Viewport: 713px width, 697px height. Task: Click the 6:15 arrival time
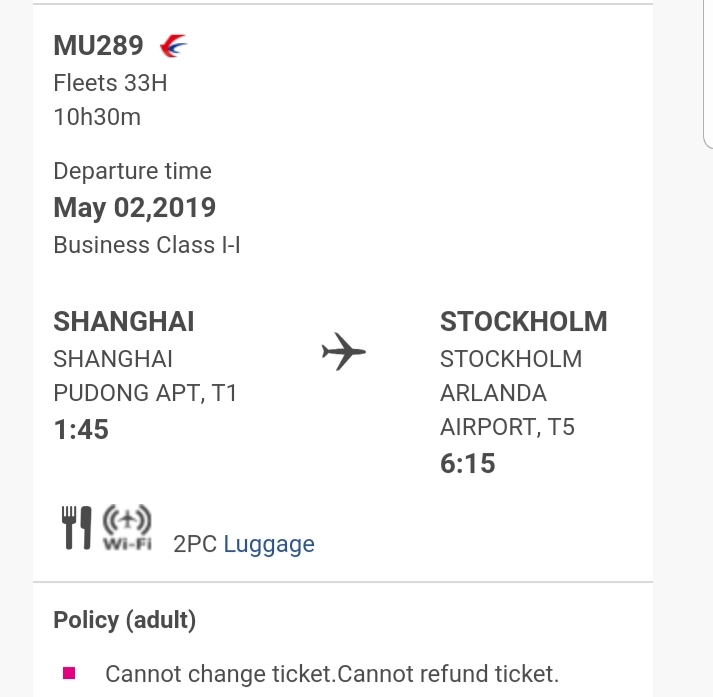click(468, 464)
